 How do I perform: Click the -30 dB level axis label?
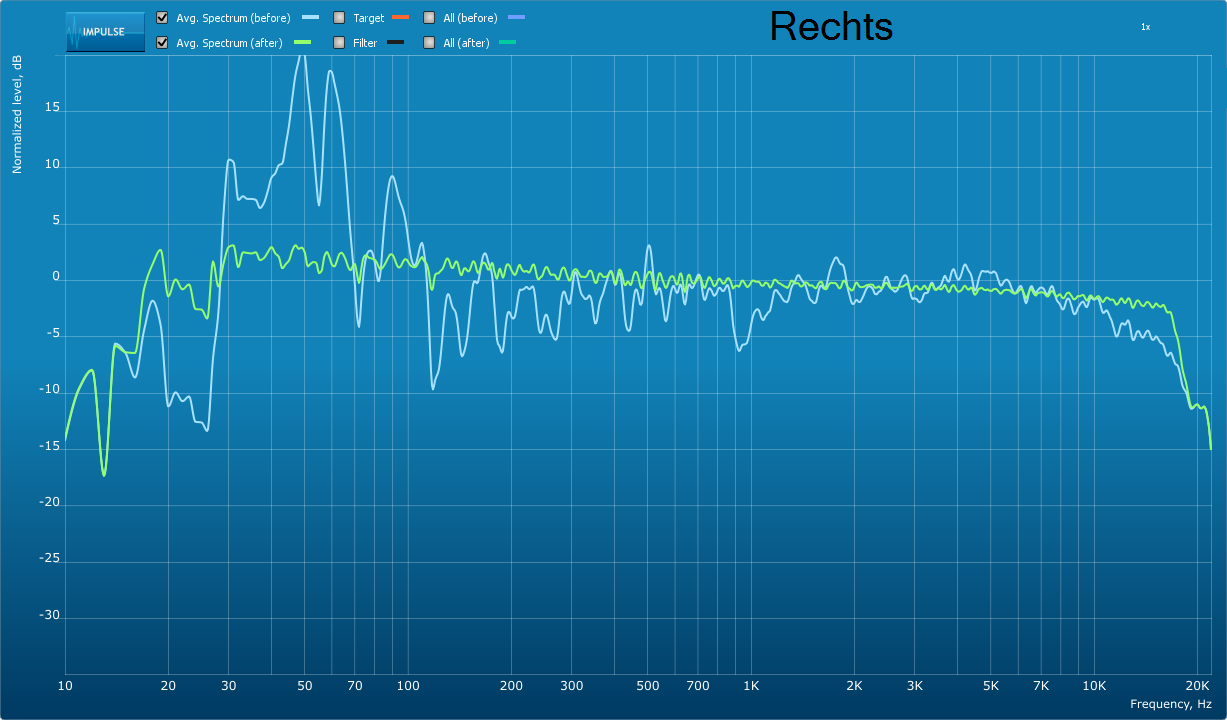[x=49, y=616]
